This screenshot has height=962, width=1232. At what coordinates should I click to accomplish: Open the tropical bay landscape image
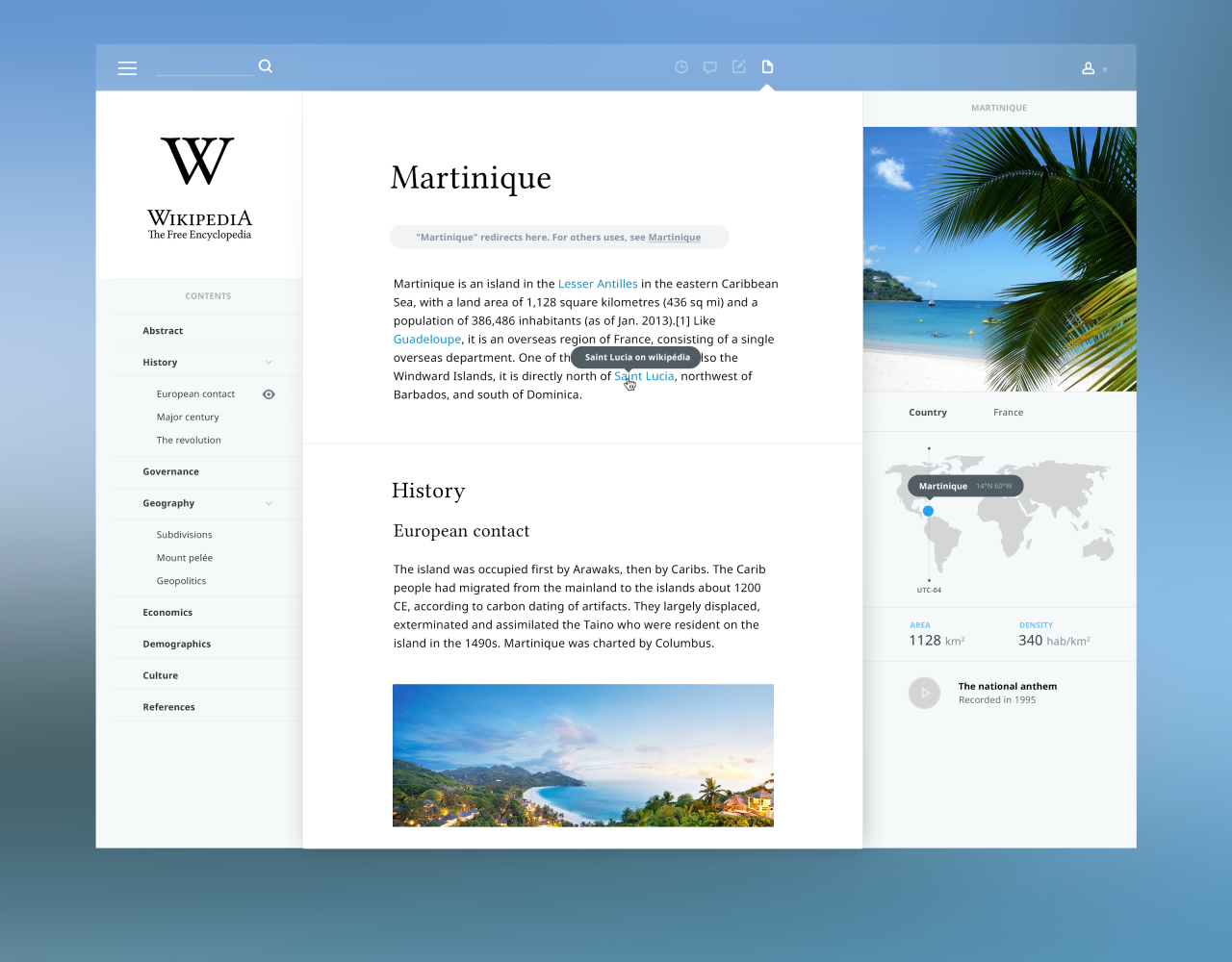(x=582, y=755)
